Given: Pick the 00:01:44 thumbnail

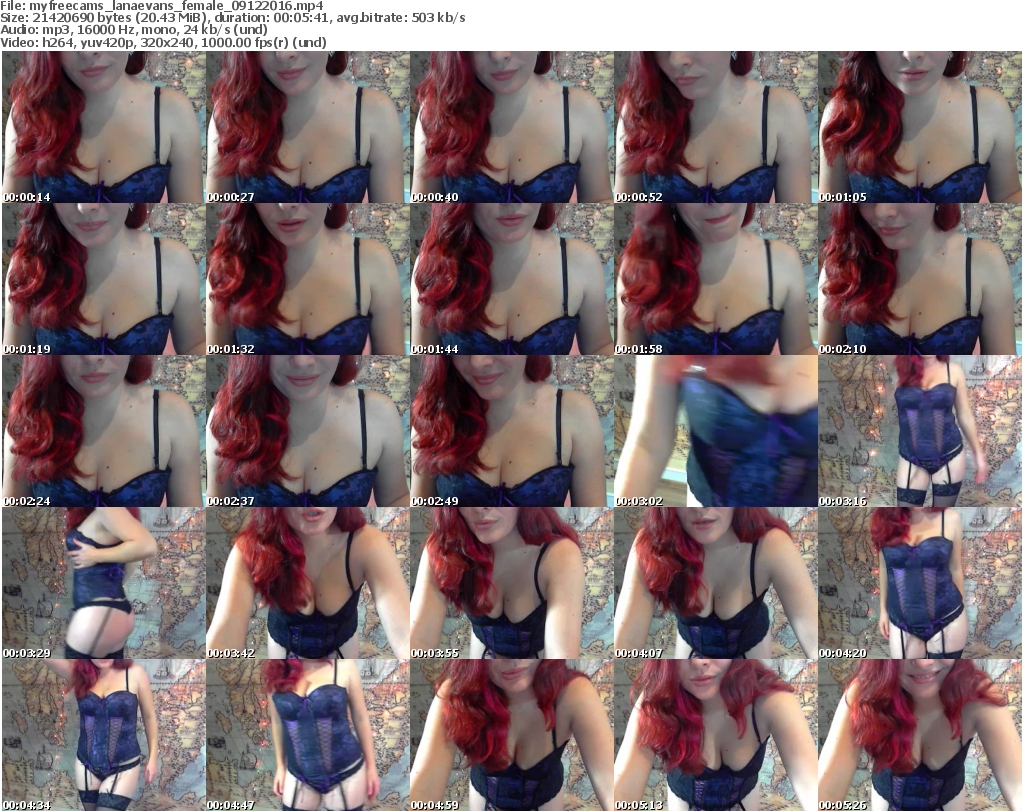Looking at the screenshot, I should tap(511, 279).
